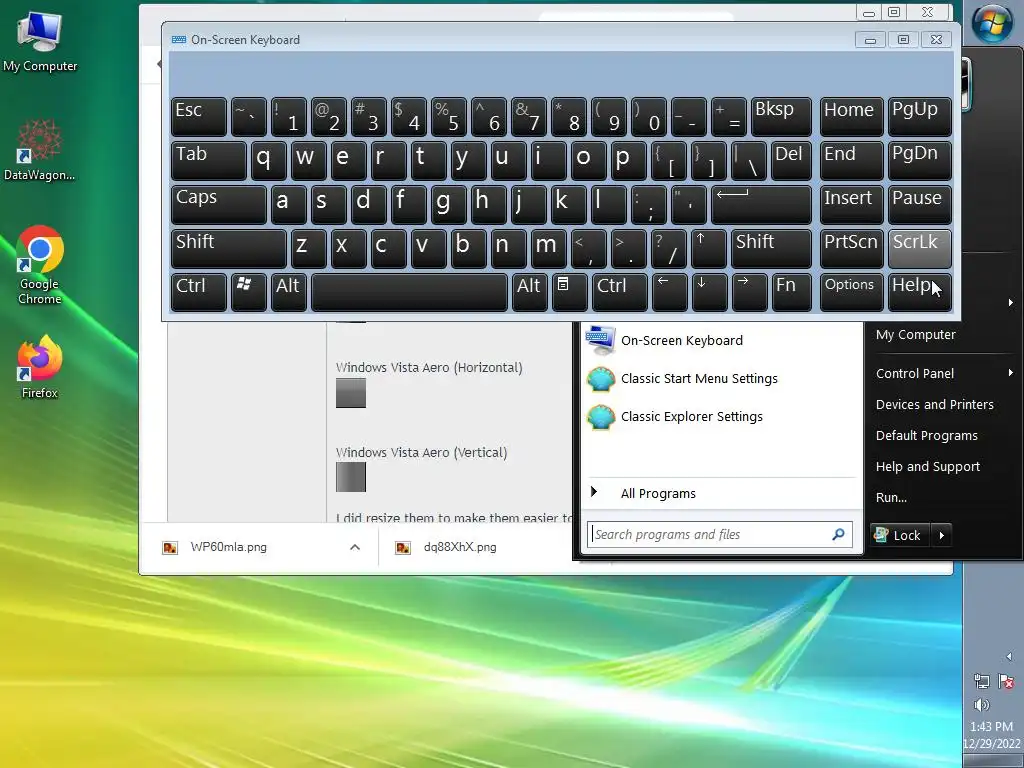Expand Control Panel submenu arrow

click(x=1010, y=373)
